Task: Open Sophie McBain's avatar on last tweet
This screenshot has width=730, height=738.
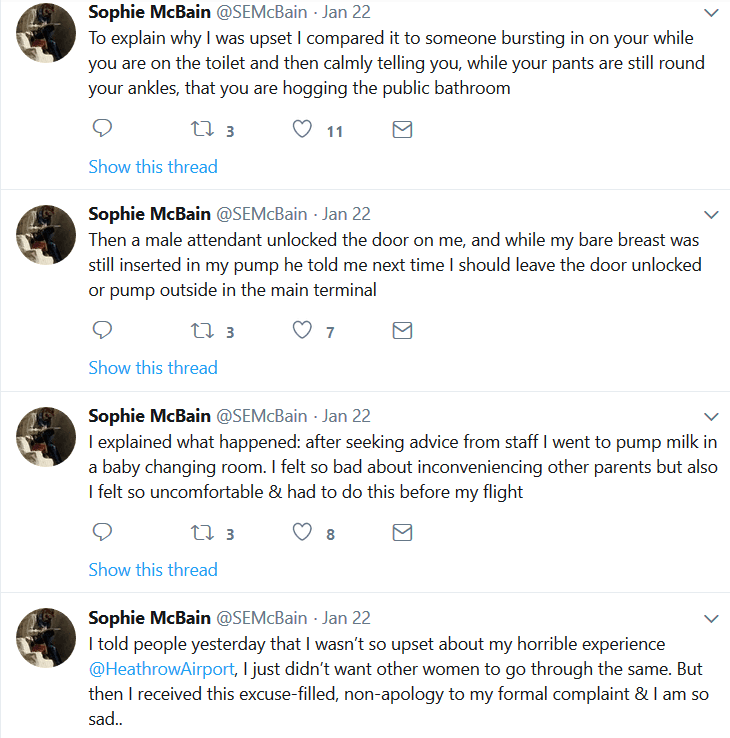Action: (46, 638)
